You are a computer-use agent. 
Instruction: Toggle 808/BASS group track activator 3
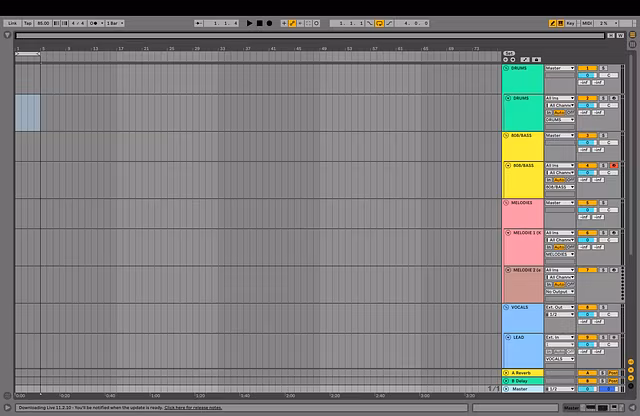coord(587,135)
